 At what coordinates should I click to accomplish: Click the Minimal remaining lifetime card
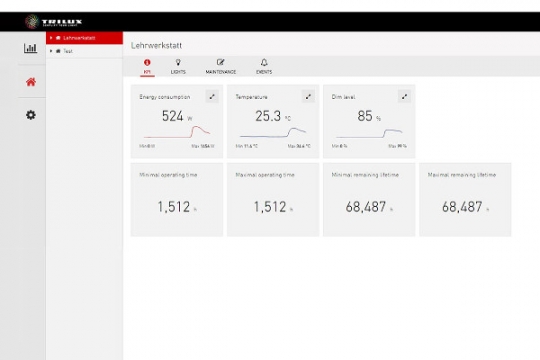click(x=369, y=200)
